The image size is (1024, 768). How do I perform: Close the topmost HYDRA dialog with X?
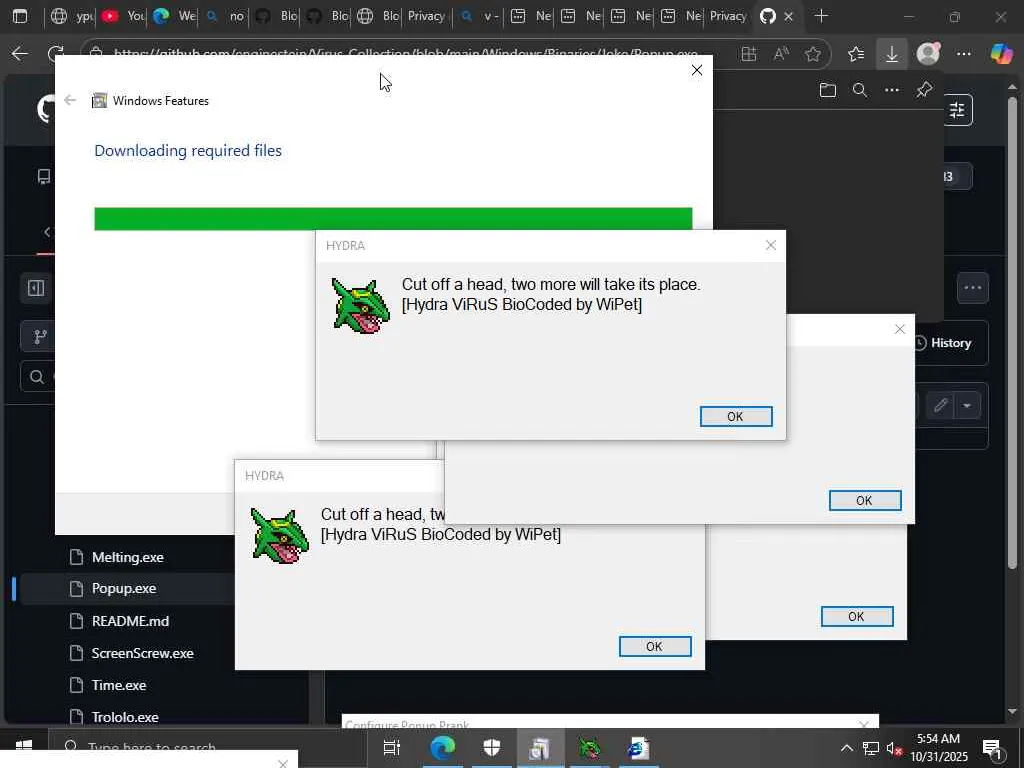click(771, 245)
